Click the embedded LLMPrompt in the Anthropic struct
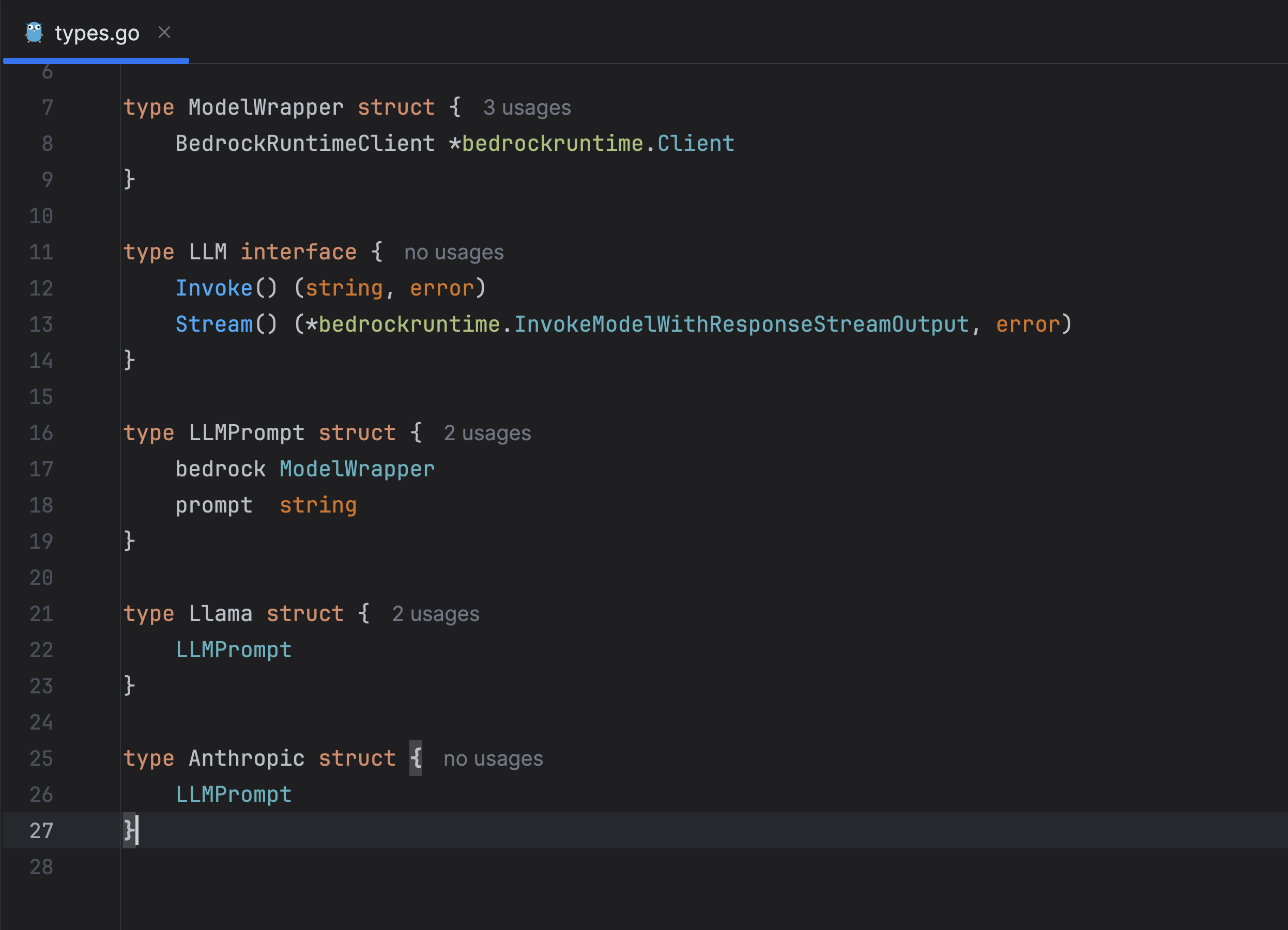 [x=234, y=795]
